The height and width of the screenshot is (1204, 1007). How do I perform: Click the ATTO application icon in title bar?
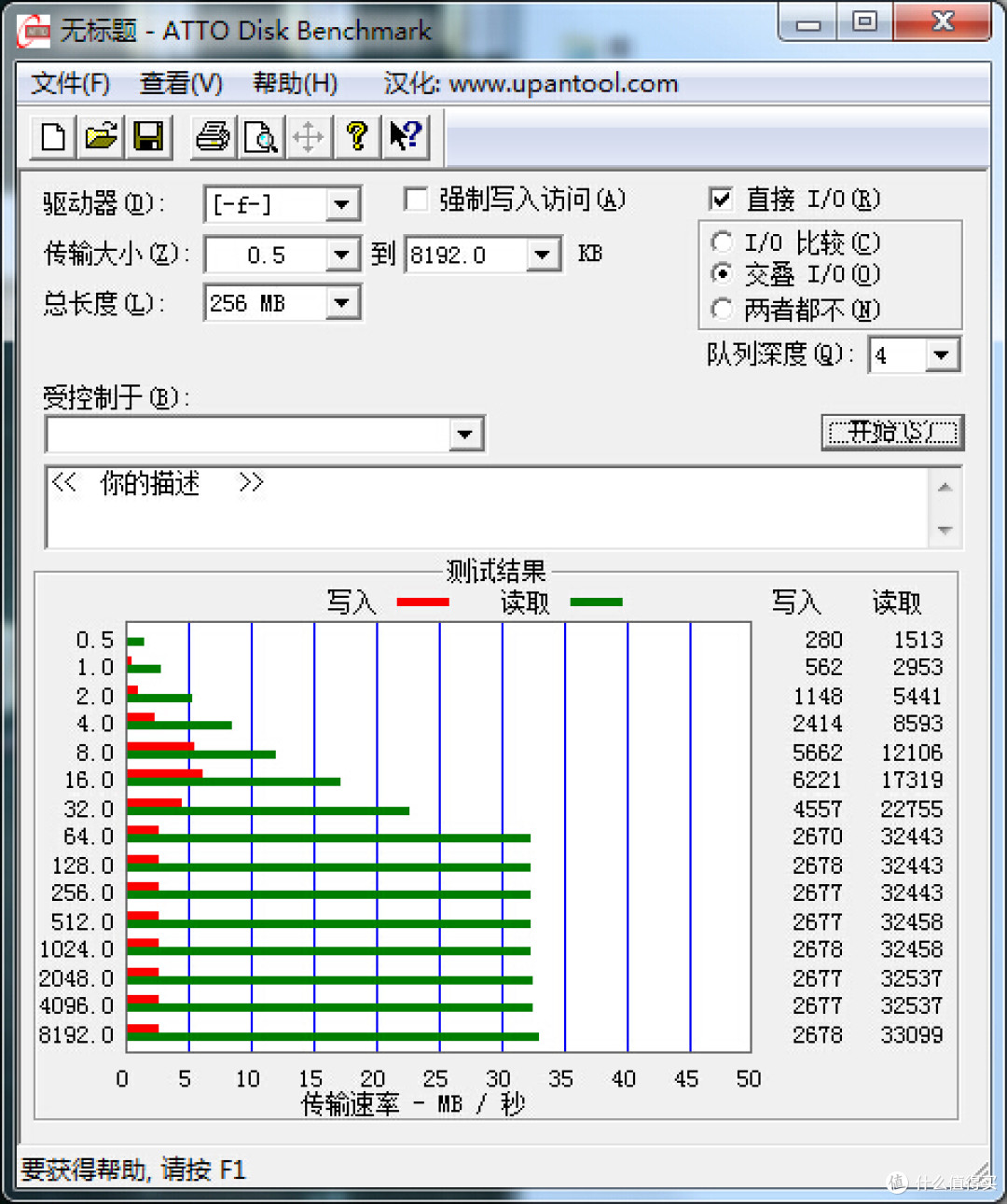coord(34,31)
